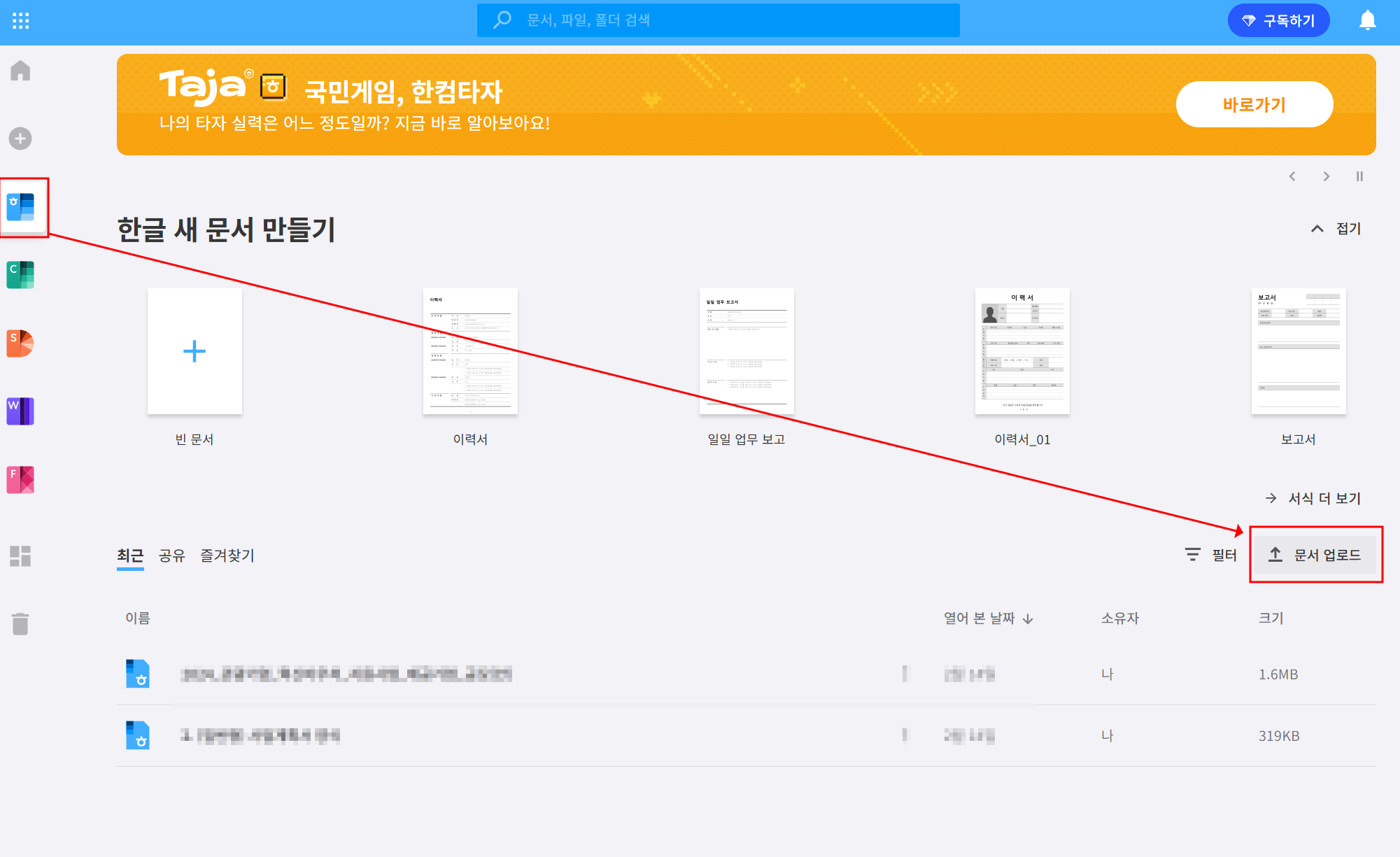
Task: Open the Hancom Show presentation sidebar icon
Action: [x=20, y=343]
